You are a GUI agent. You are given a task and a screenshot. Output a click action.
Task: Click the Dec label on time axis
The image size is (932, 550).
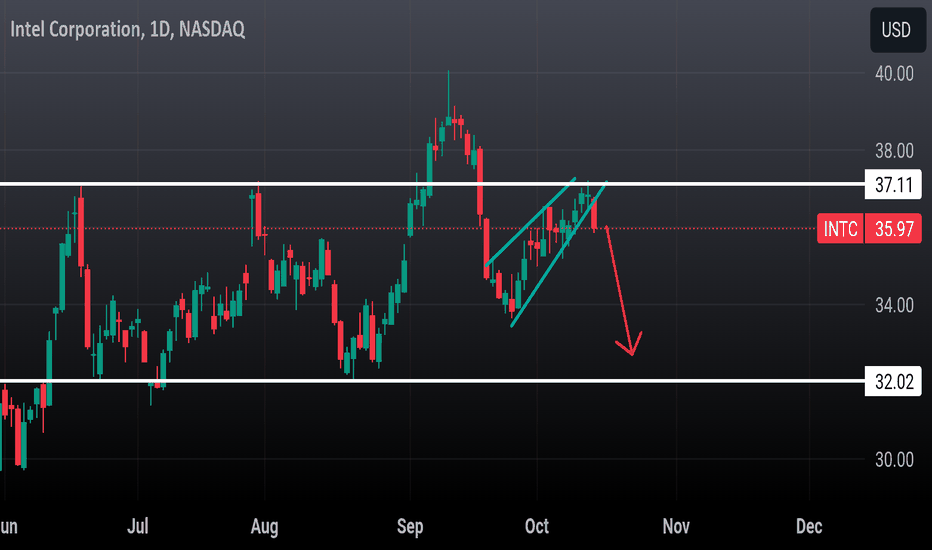pyautogui.click(x=809, y=526)
